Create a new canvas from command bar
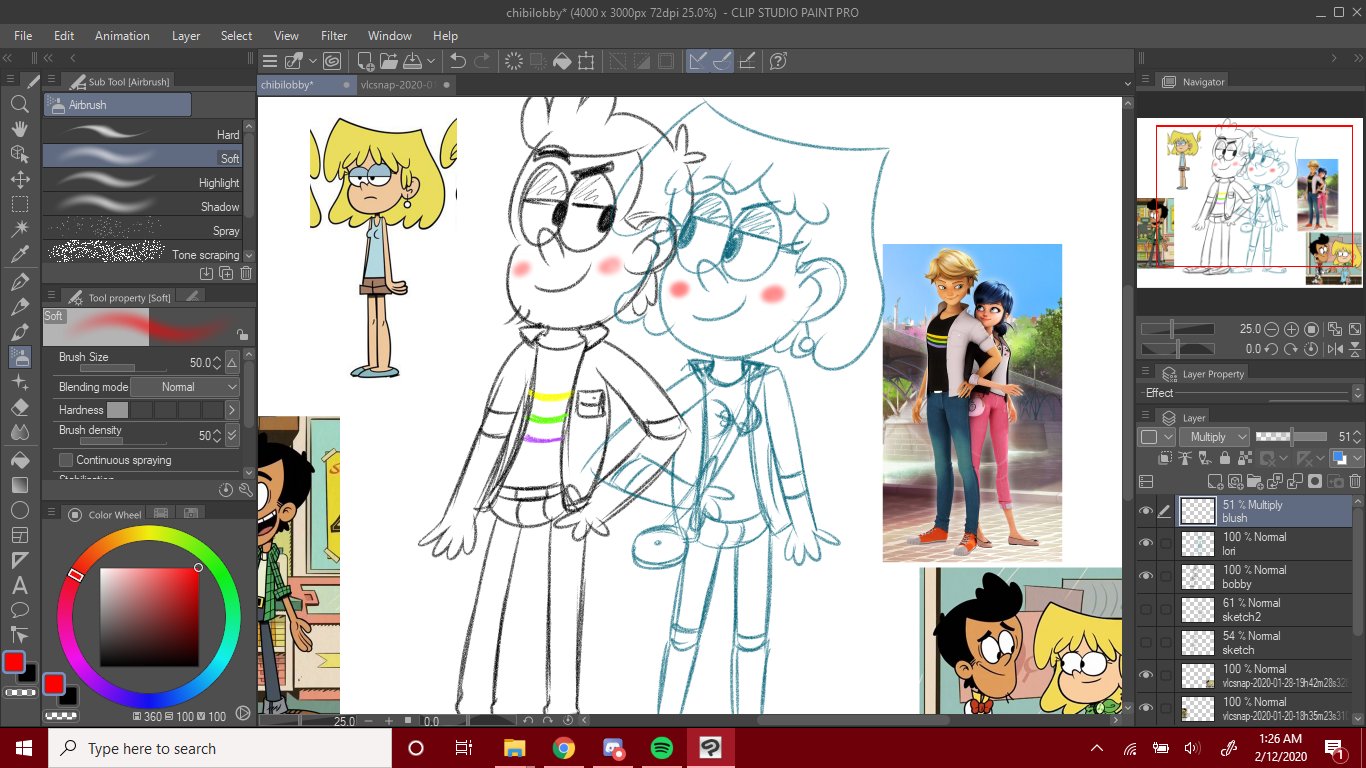The height and width of the screenshot is (768, 1366). click(x=365, y=61)
